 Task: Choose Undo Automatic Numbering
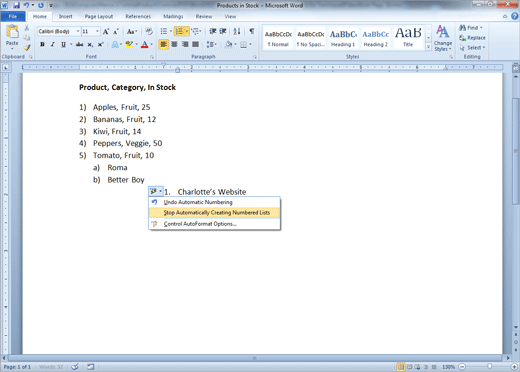point(214,202)
